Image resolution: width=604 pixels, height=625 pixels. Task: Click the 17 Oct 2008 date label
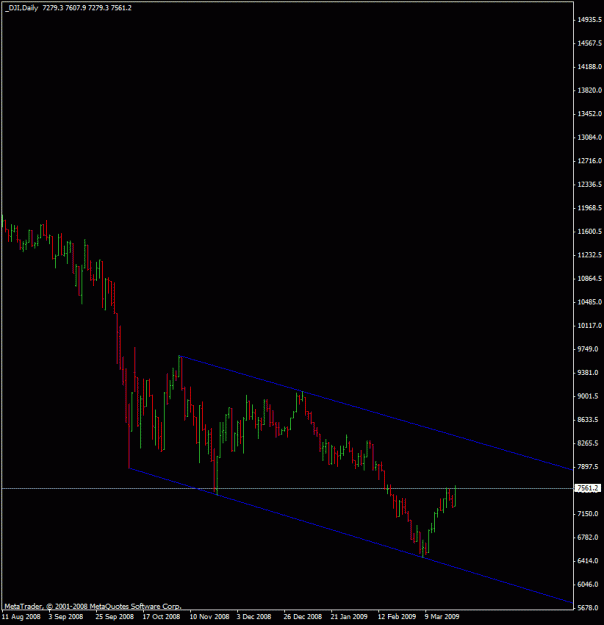point(161,617)
